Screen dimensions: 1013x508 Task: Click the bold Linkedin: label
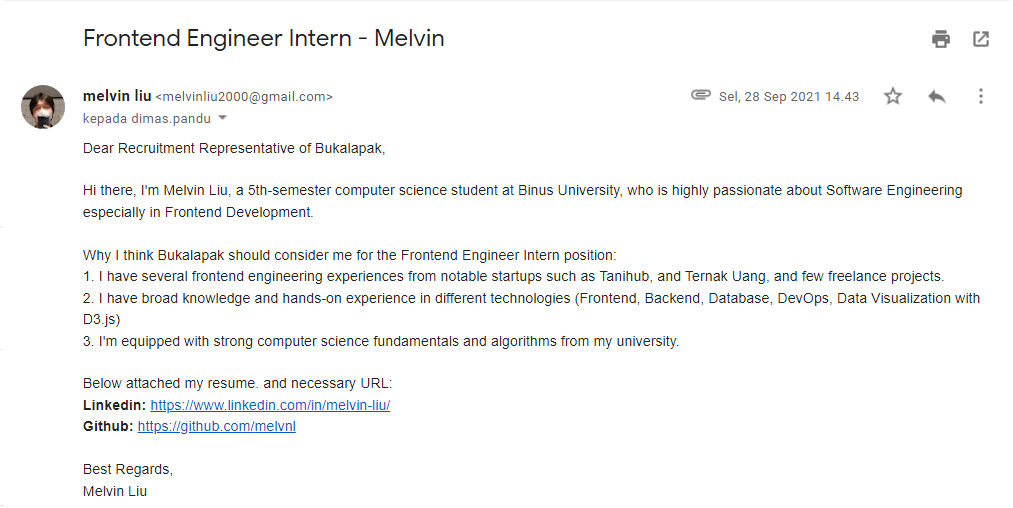[114, 405]
